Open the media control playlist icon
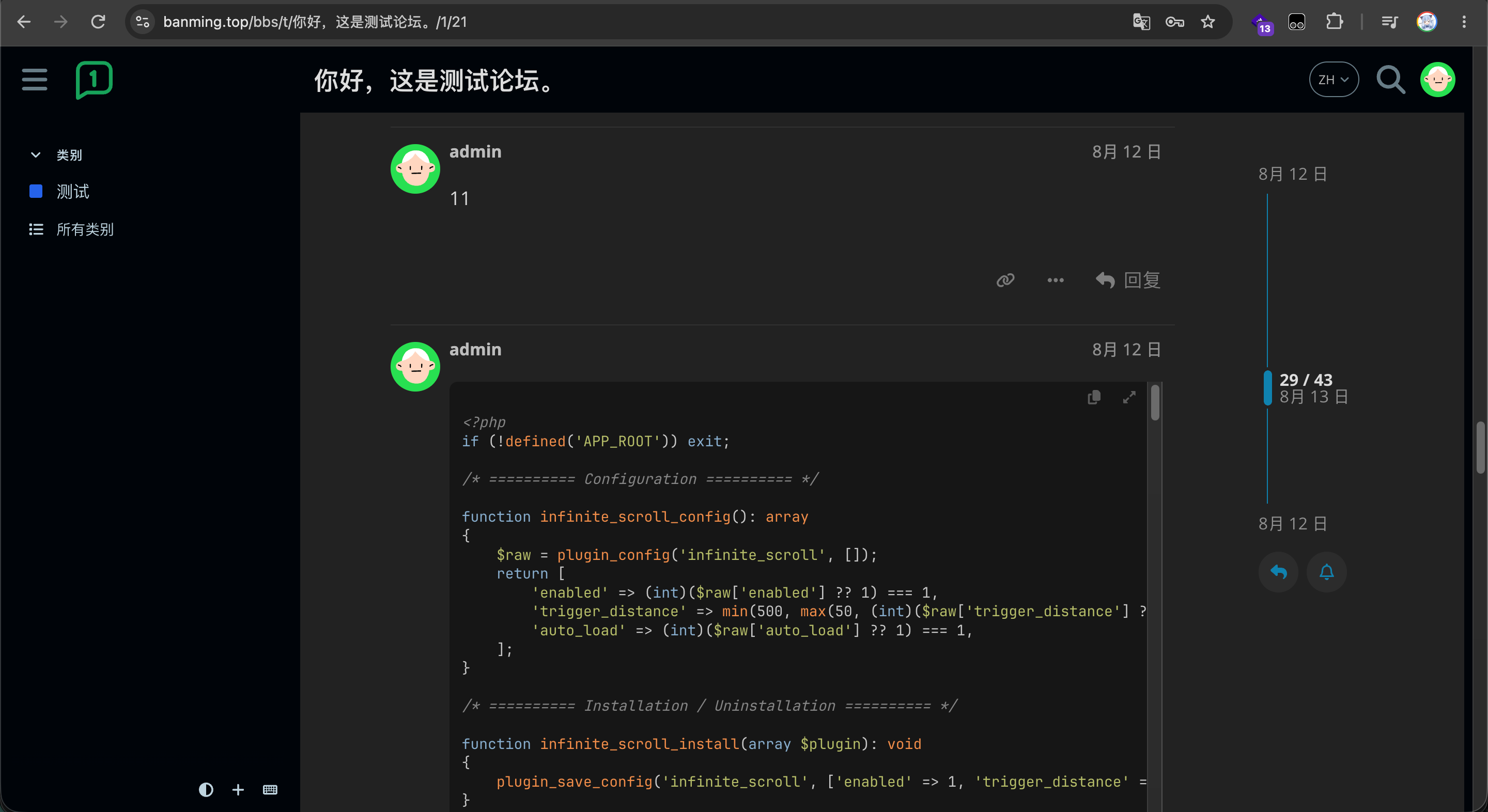Viewport: 1488px width, 812px height. click(x=1389, y=22)
